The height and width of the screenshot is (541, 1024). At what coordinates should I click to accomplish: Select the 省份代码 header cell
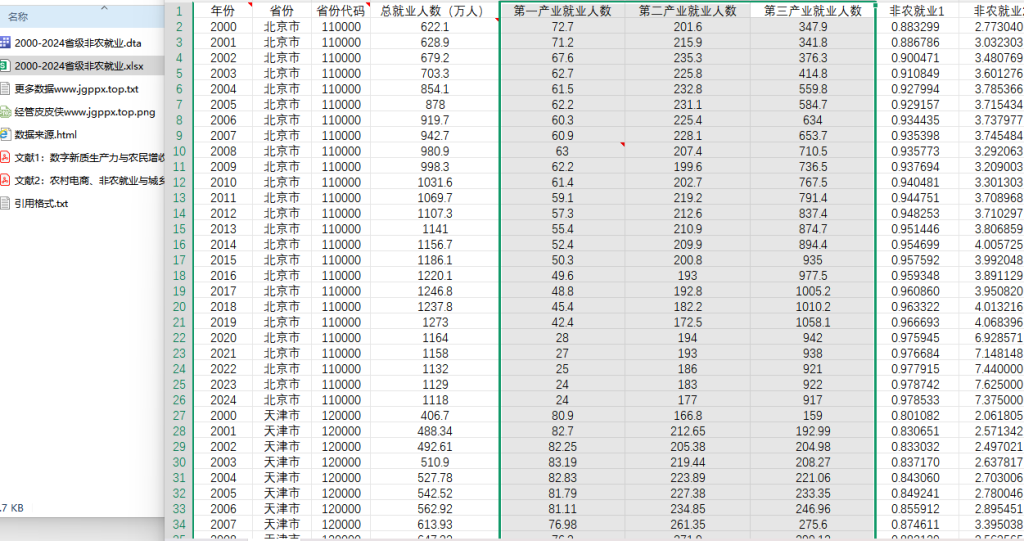[341, 10]
